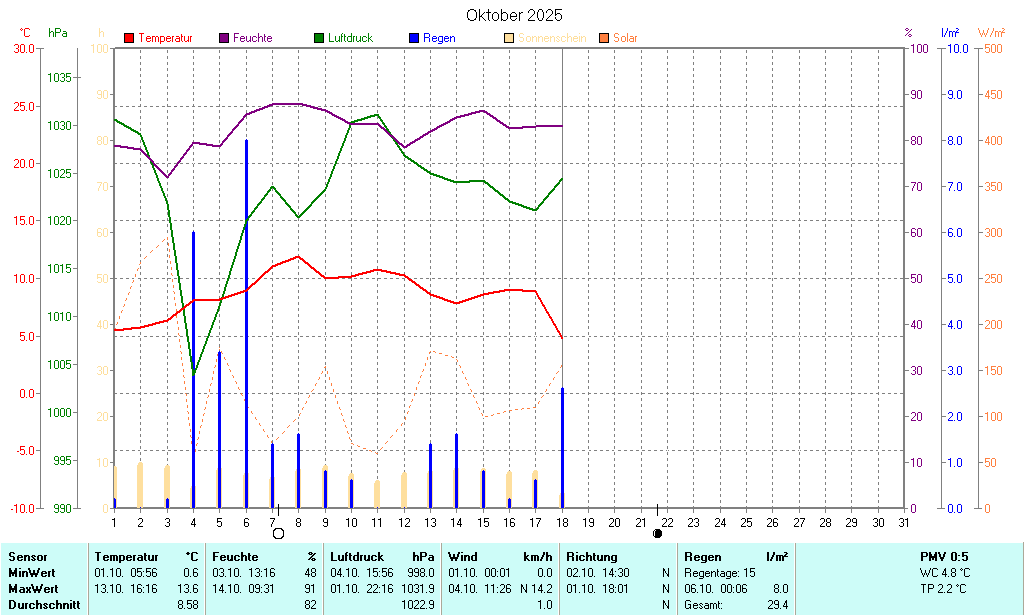Screen dimensions: 1024x615
Task: Click day 31 on the x-axis
Action: click(x=904, y=522)
